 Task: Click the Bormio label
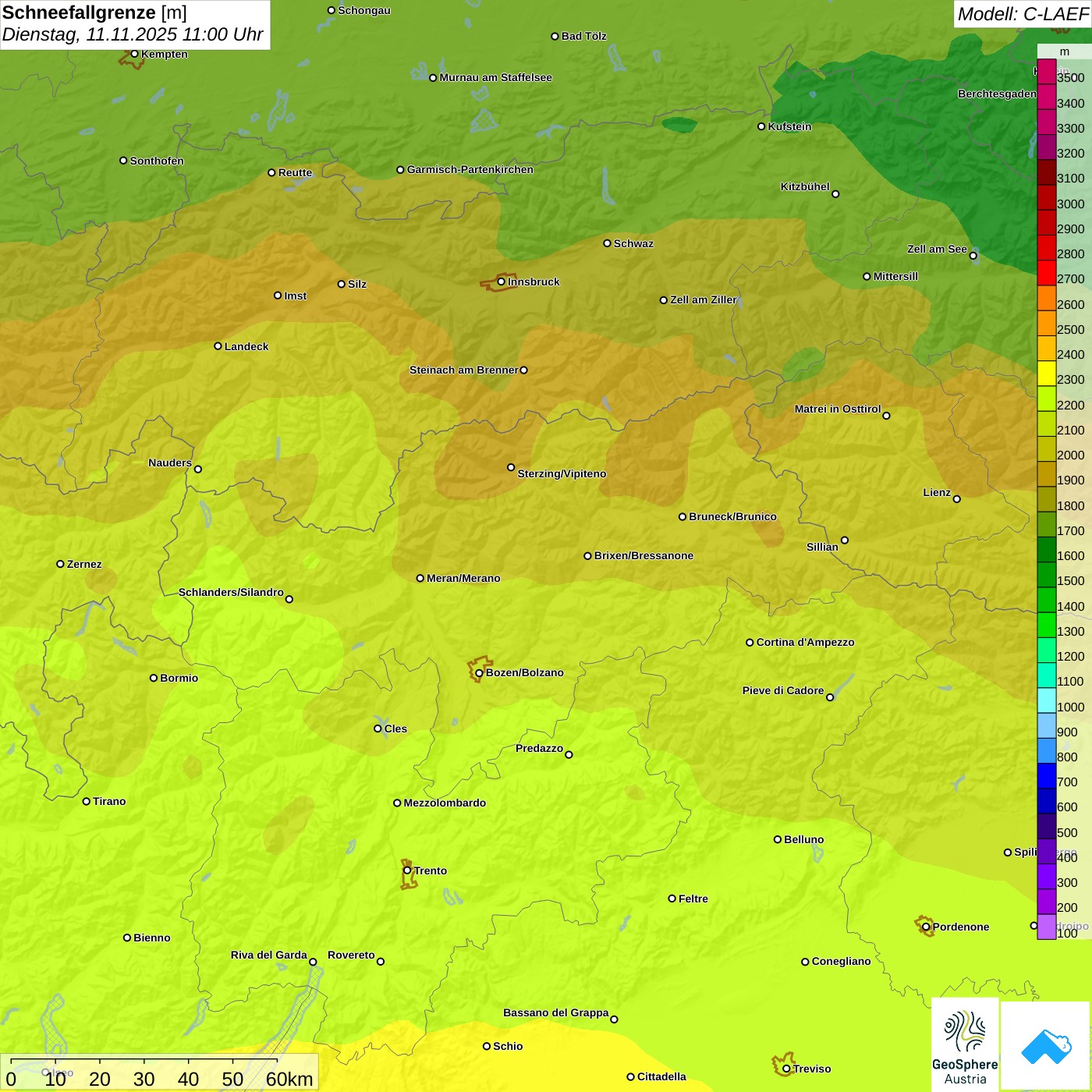tap(179, 678)
